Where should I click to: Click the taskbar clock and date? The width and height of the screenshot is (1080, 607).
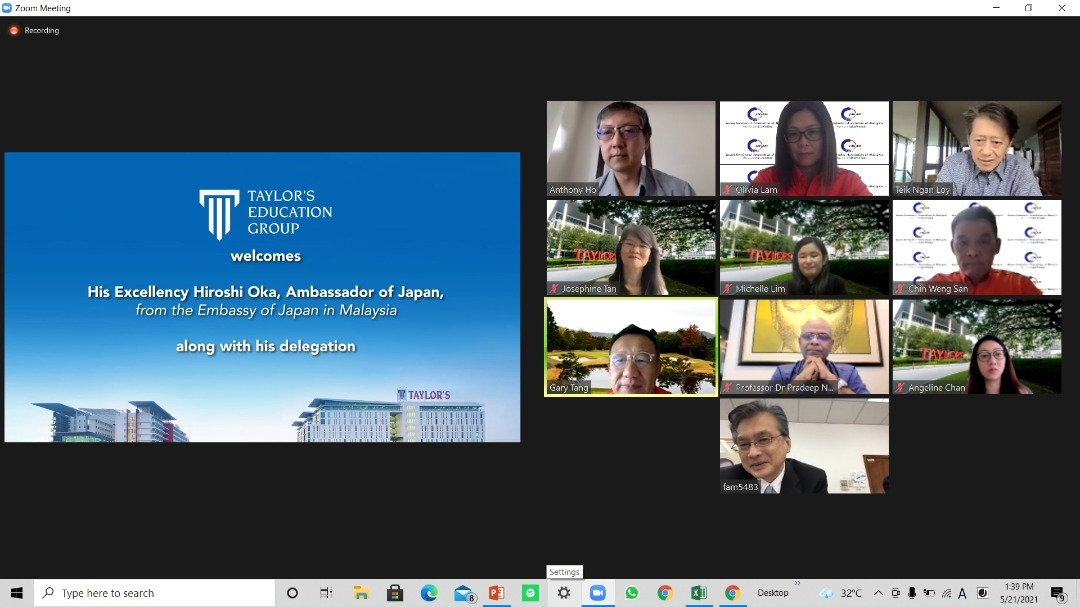(1019, 593)
